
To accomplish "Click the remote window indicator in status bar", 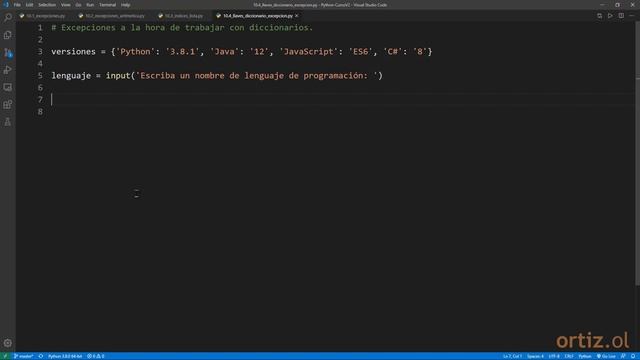I will pos(5,356).
